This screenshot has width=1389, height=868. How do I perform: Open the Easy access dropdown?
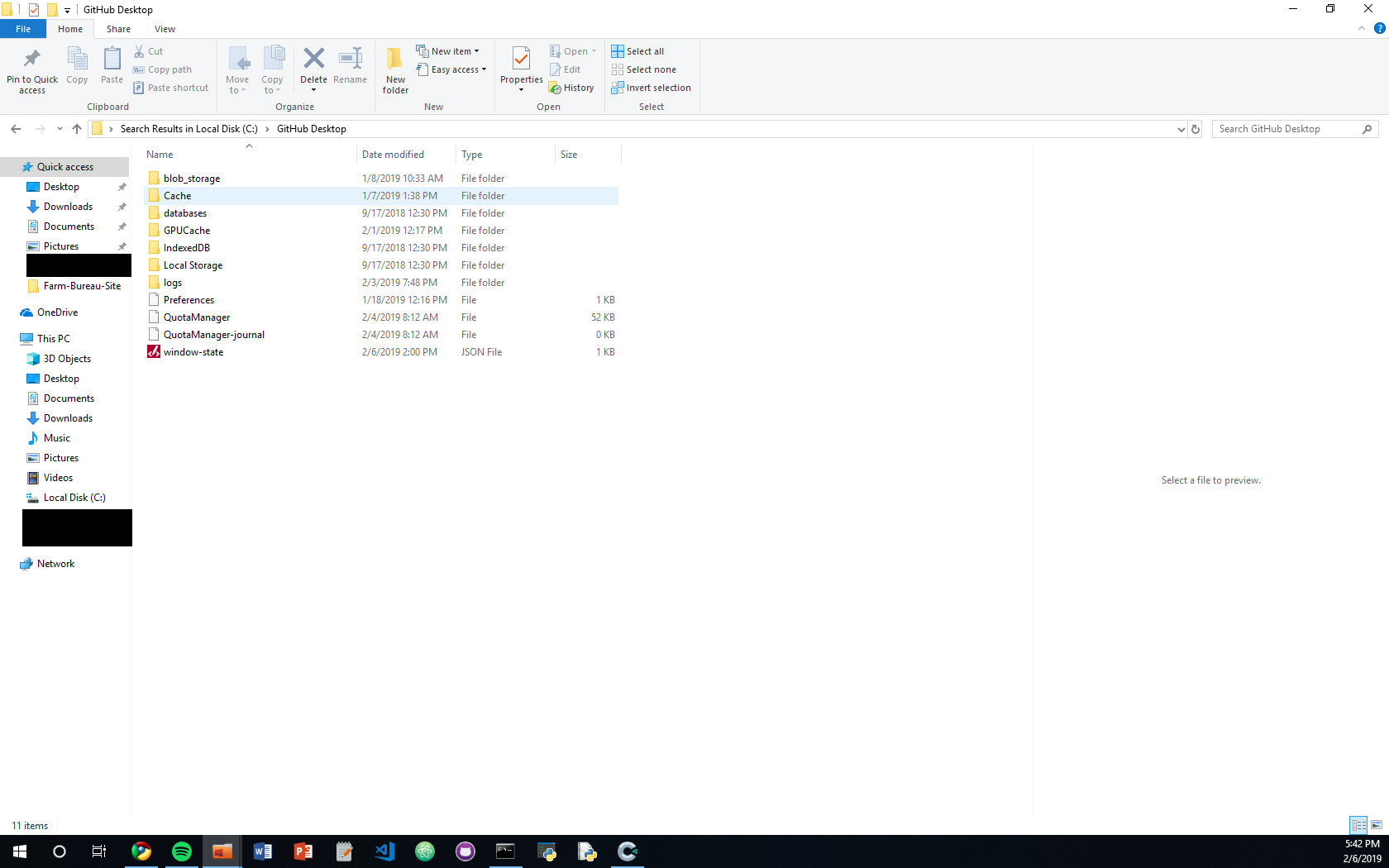(x=451, y=69)
